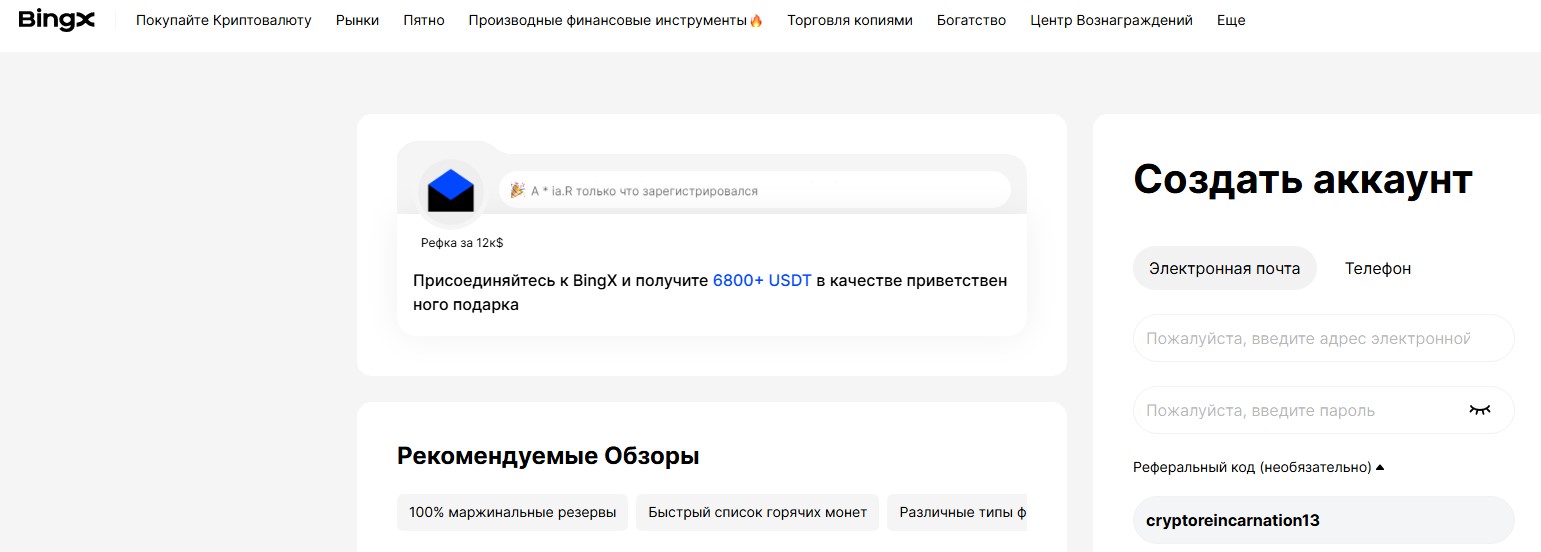Focus the email address input field
Viewport: 1541px width, 552px height.
[x=1324, y=338]
